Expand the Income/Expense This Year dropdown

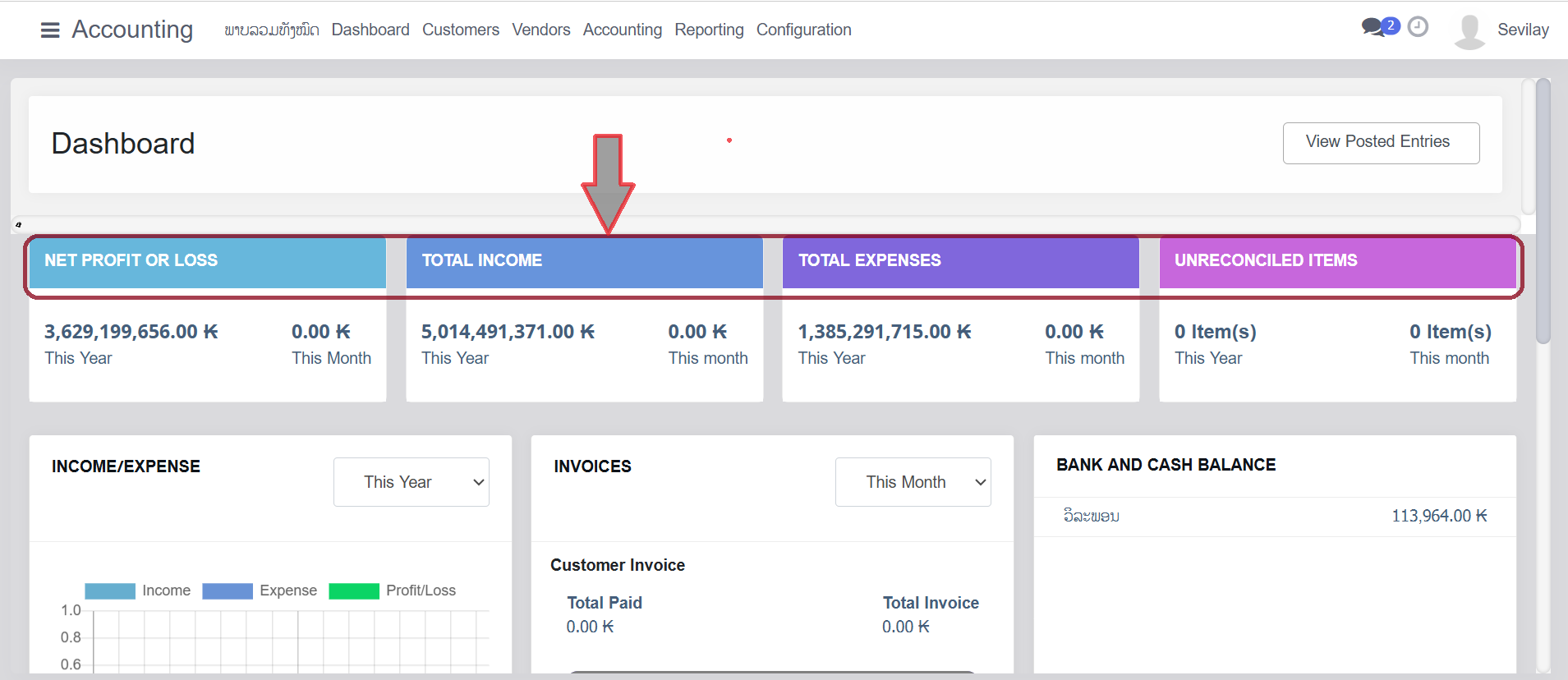(411, 482)
